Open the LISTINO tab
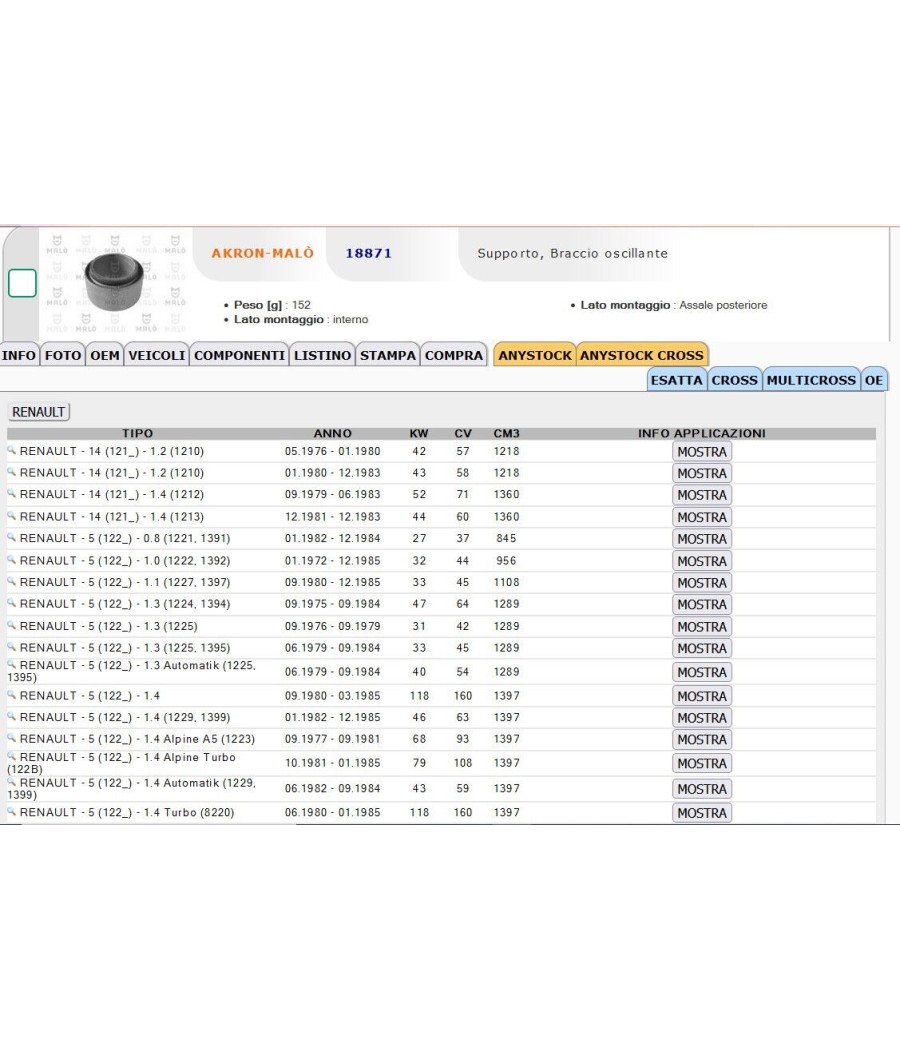900x1050 pixels. [x=322, y=355]
